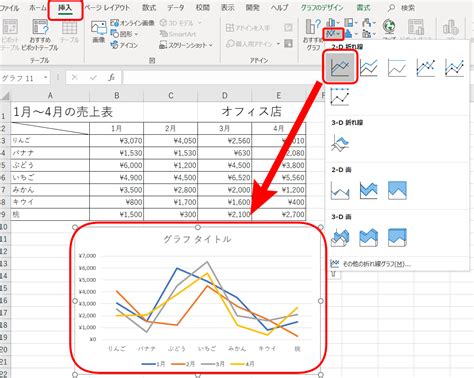
Task: Open the line chart dropdown in ribbon
Action: [333, 34]
